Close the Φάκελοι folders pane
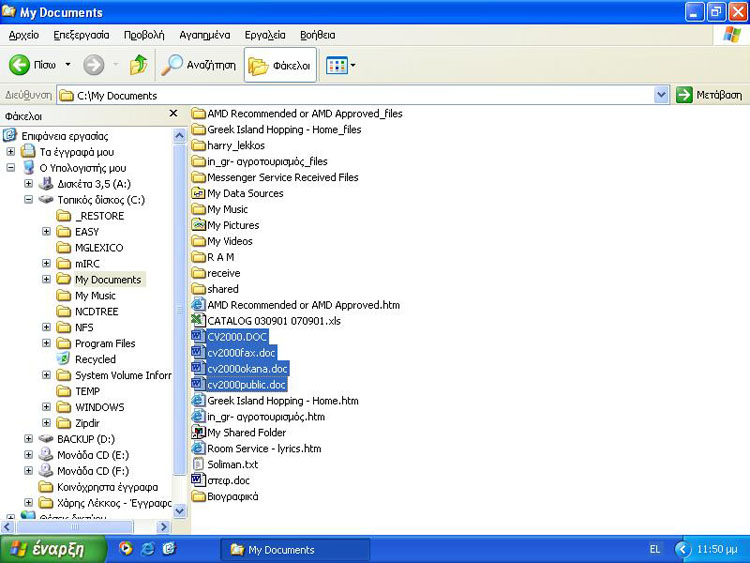The width and height of the screenshot is (750, 563). click(173, 113)
